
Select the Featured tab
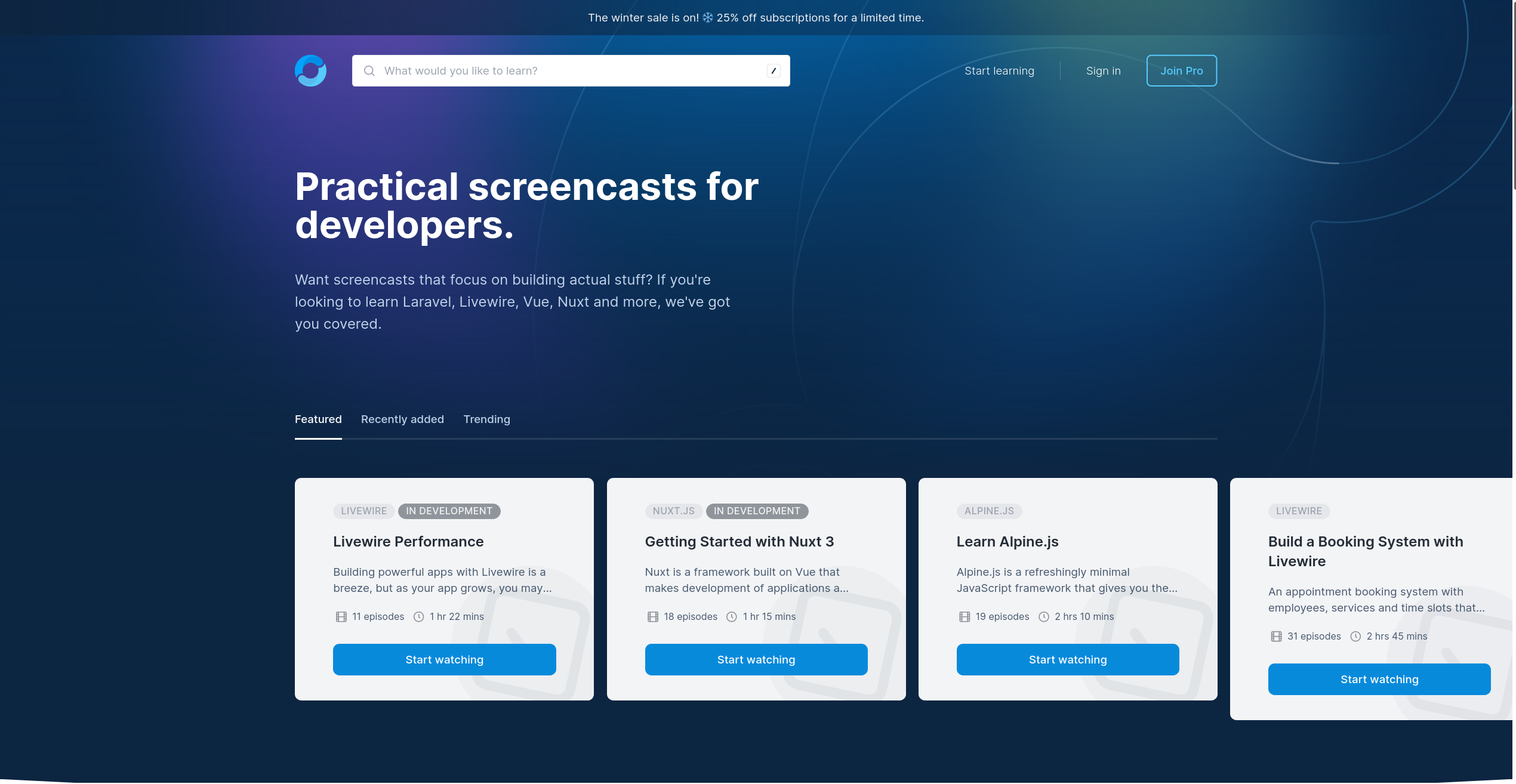pyautogui.click(x=318, y=419)
